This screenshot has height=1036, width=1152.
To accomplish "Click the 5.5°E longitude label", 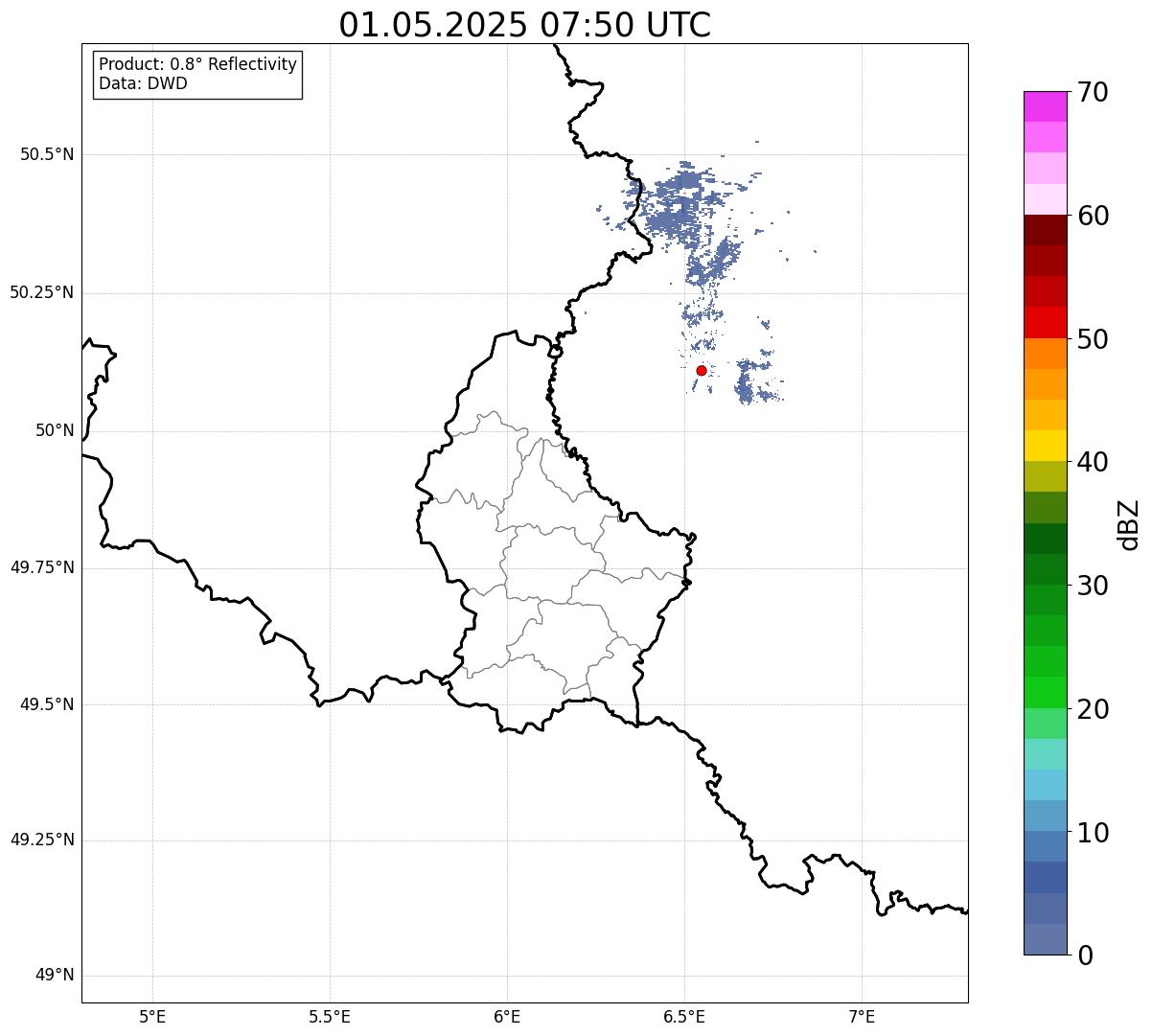I will tap(330, 1016).
